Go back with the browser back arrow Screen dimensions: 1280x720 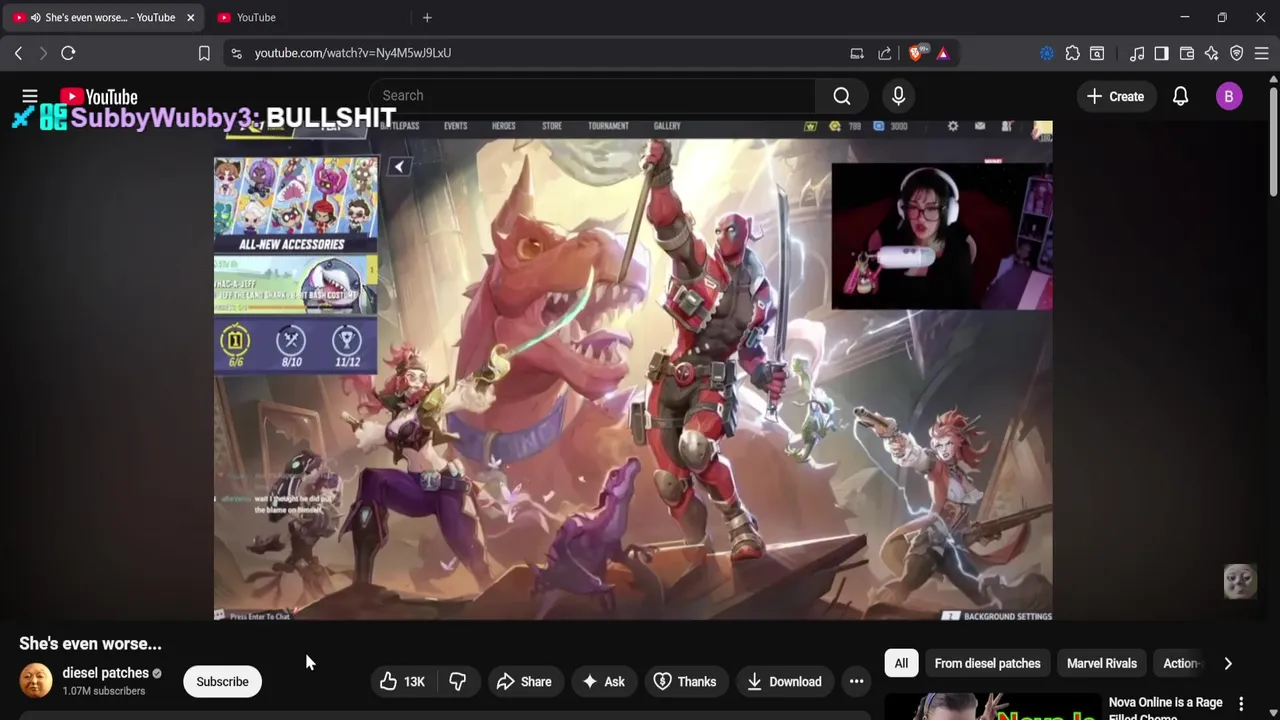(x=18, y=53)
